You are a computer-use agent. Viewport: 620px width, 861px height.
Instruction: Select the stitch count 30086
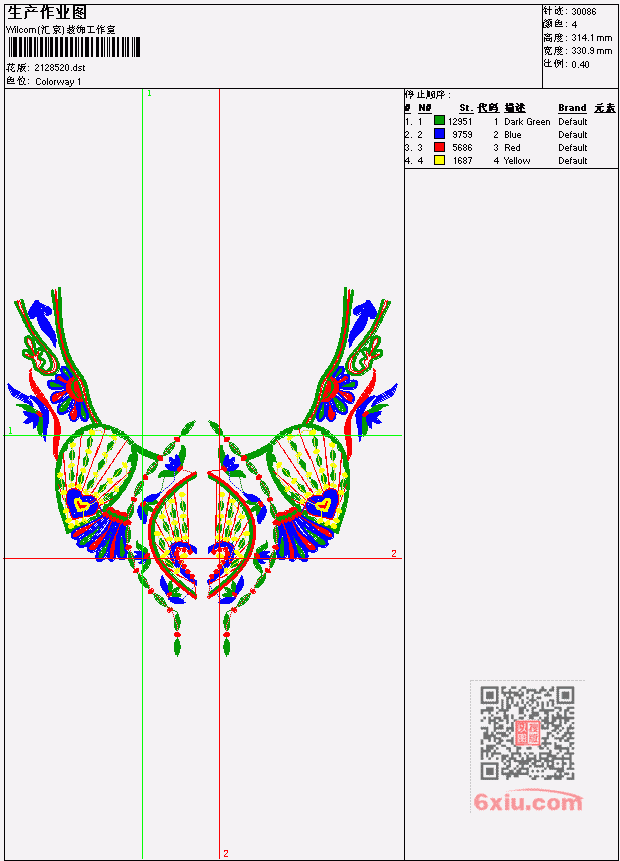click(584, 11)
